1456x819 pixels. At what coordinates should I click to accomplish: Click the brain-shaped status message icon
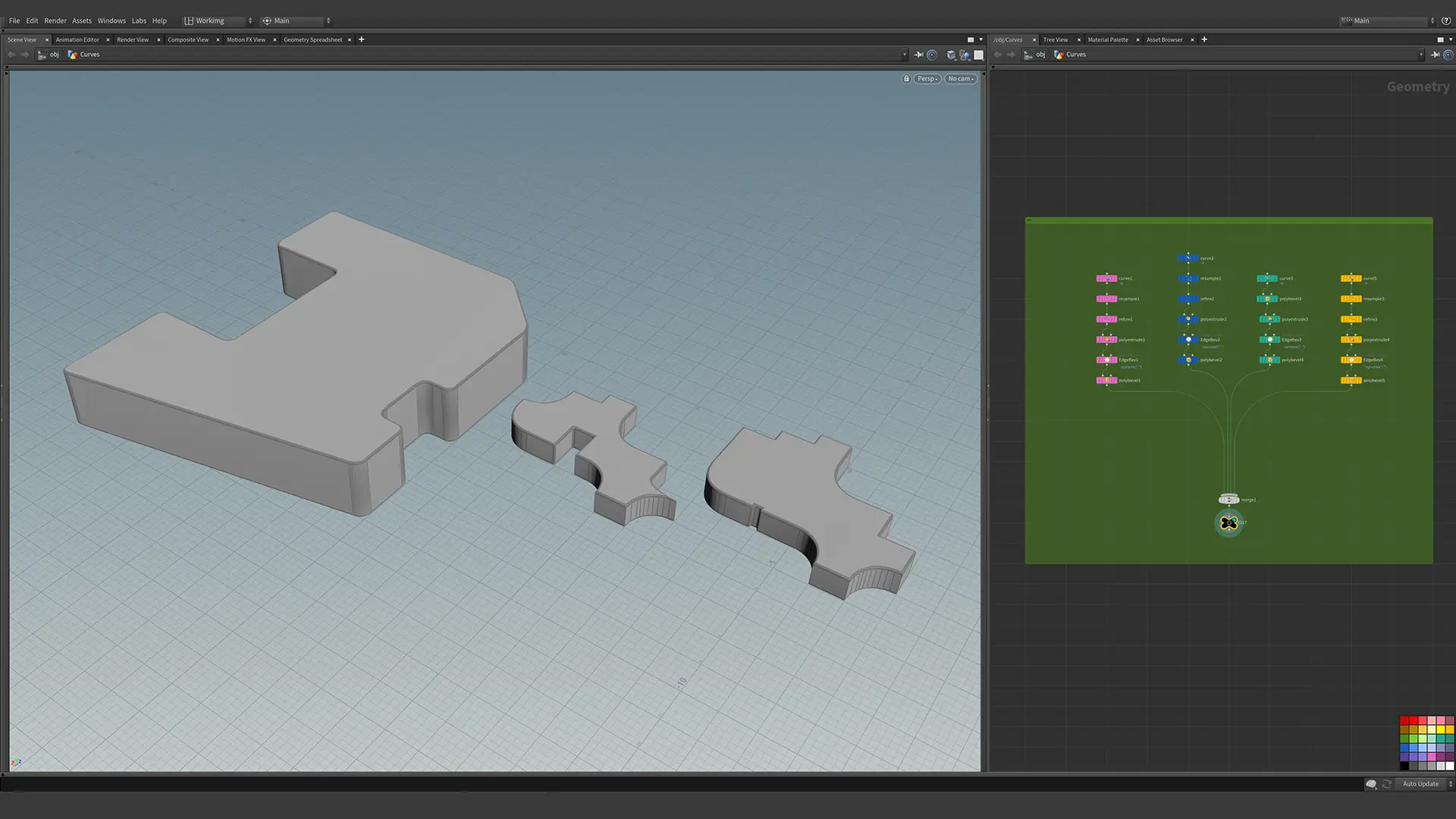point(1371,784)
